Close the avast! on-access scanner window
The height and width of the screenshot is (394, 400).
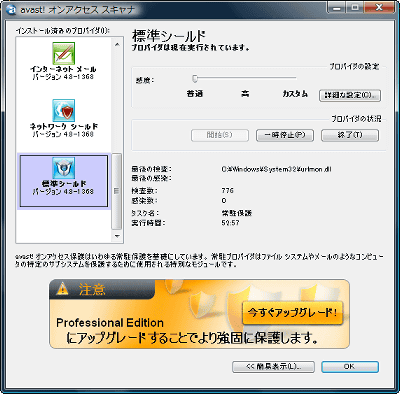pos(379,7)
